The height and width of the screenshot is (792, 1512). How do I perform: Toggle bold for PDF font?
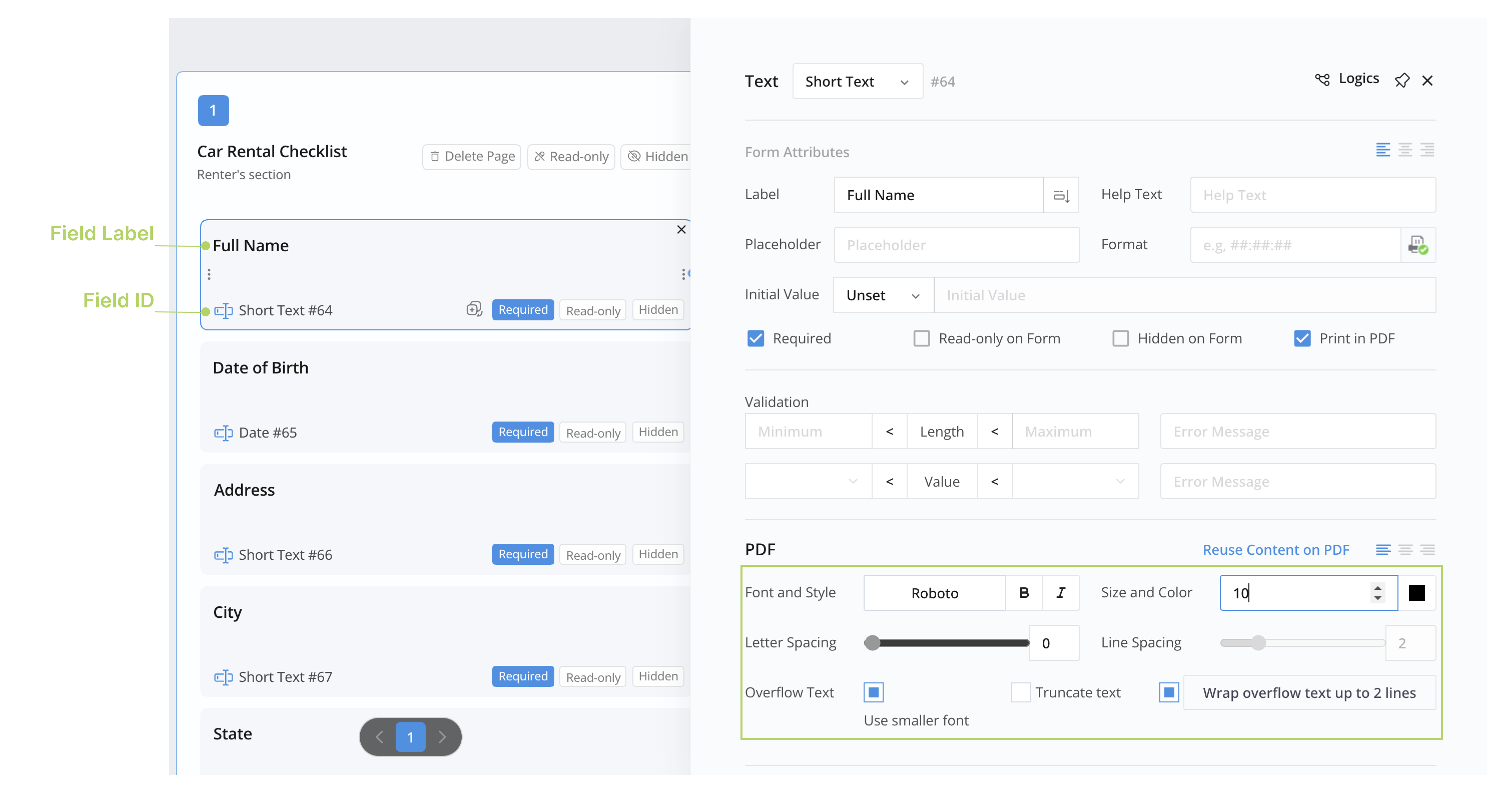pos(1024,593)
